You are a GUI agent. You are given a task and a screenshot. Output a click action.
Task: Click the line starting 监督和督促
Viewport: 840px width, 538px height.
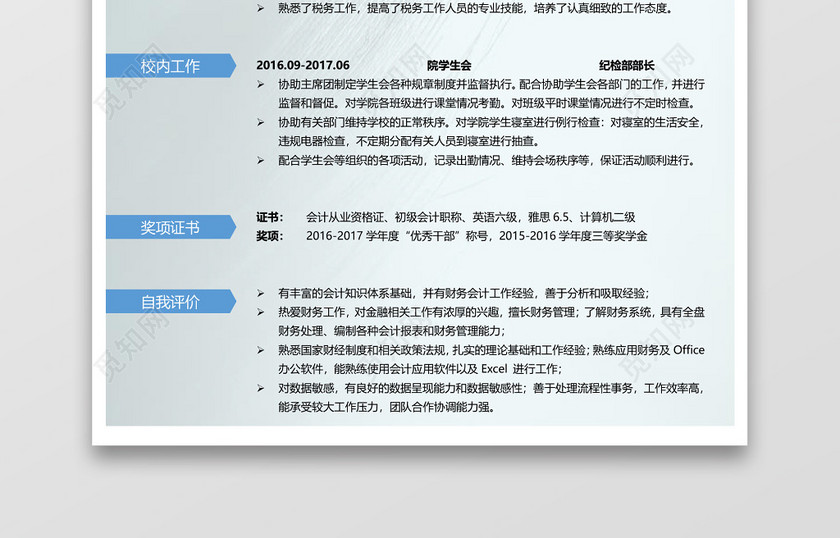click(487, 103)
